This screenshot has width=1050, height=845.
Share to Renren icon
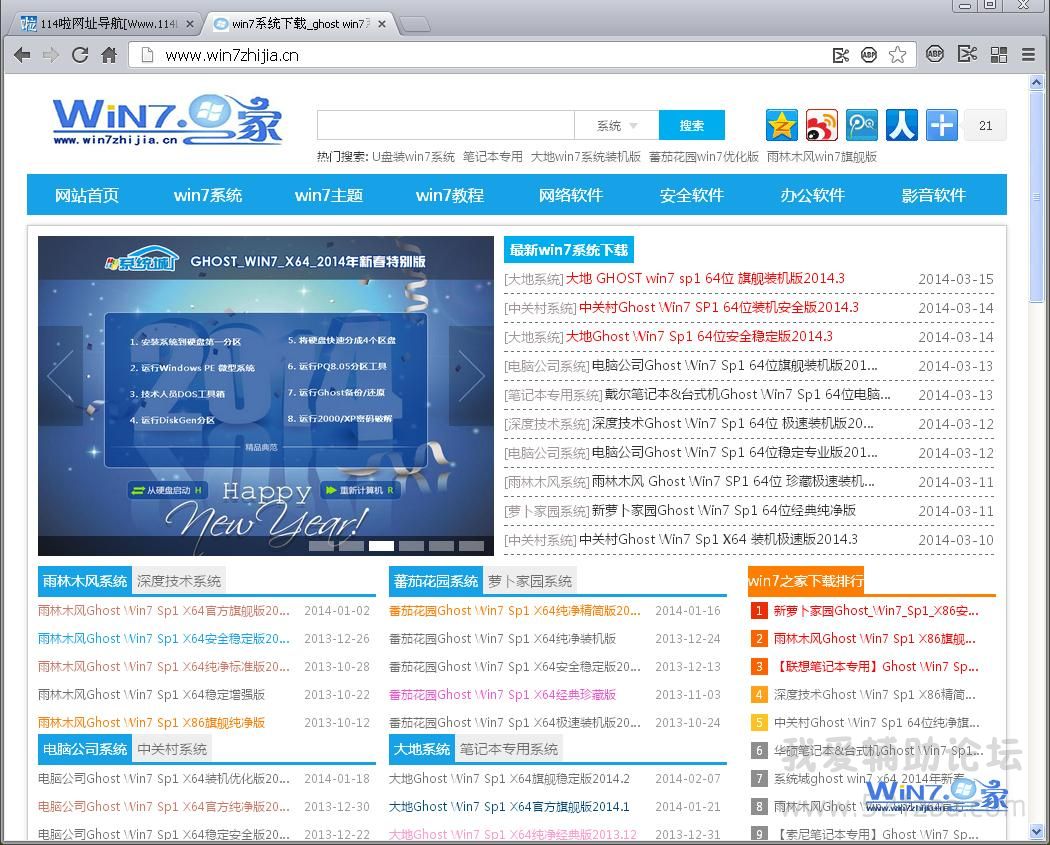pyautogui.click(x=902, y=125)
